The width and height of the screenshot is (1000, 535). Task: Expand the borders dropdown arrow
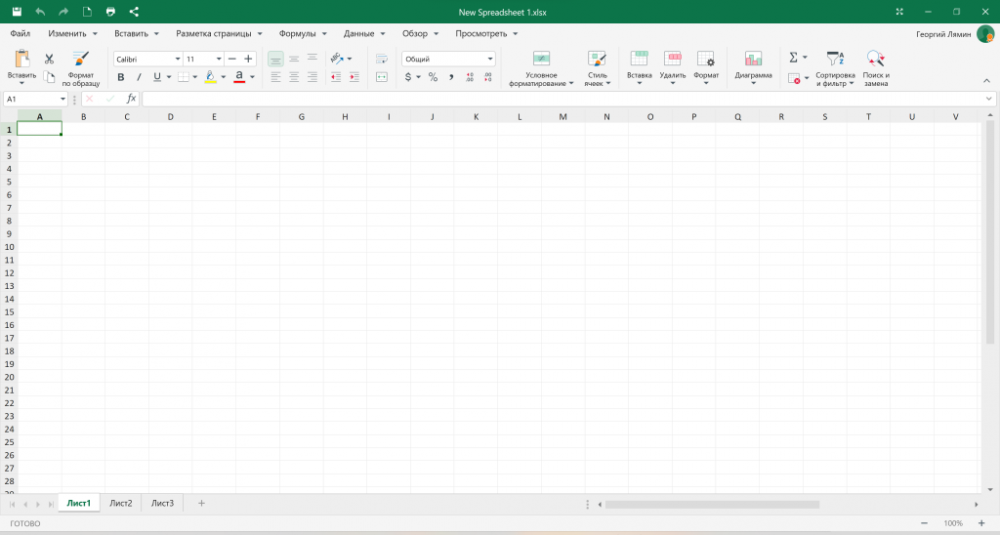[195, 77]
